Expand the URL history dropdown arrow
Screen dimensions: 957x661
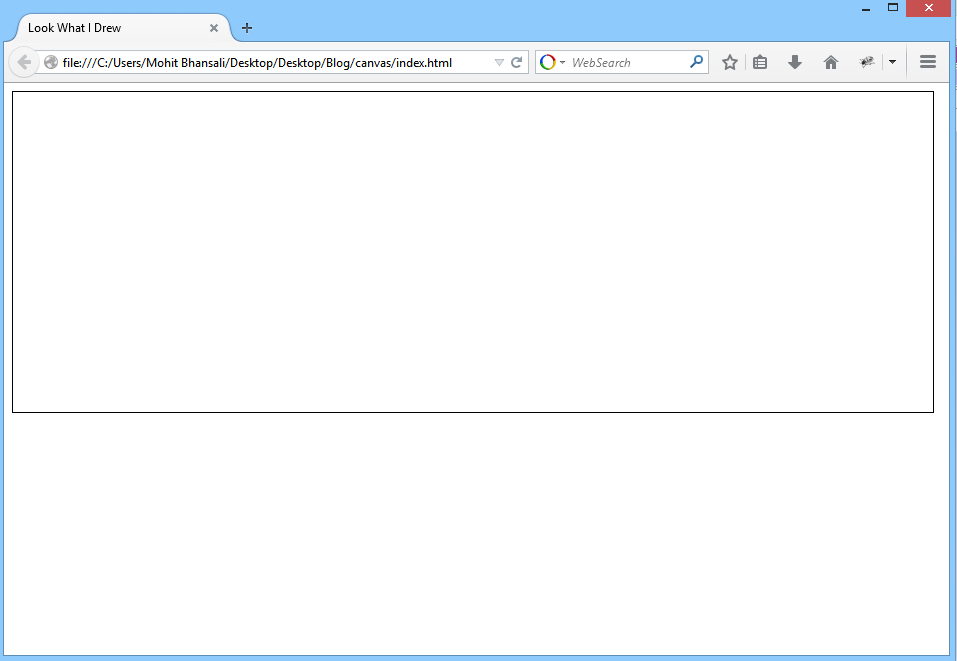(499, 62)
